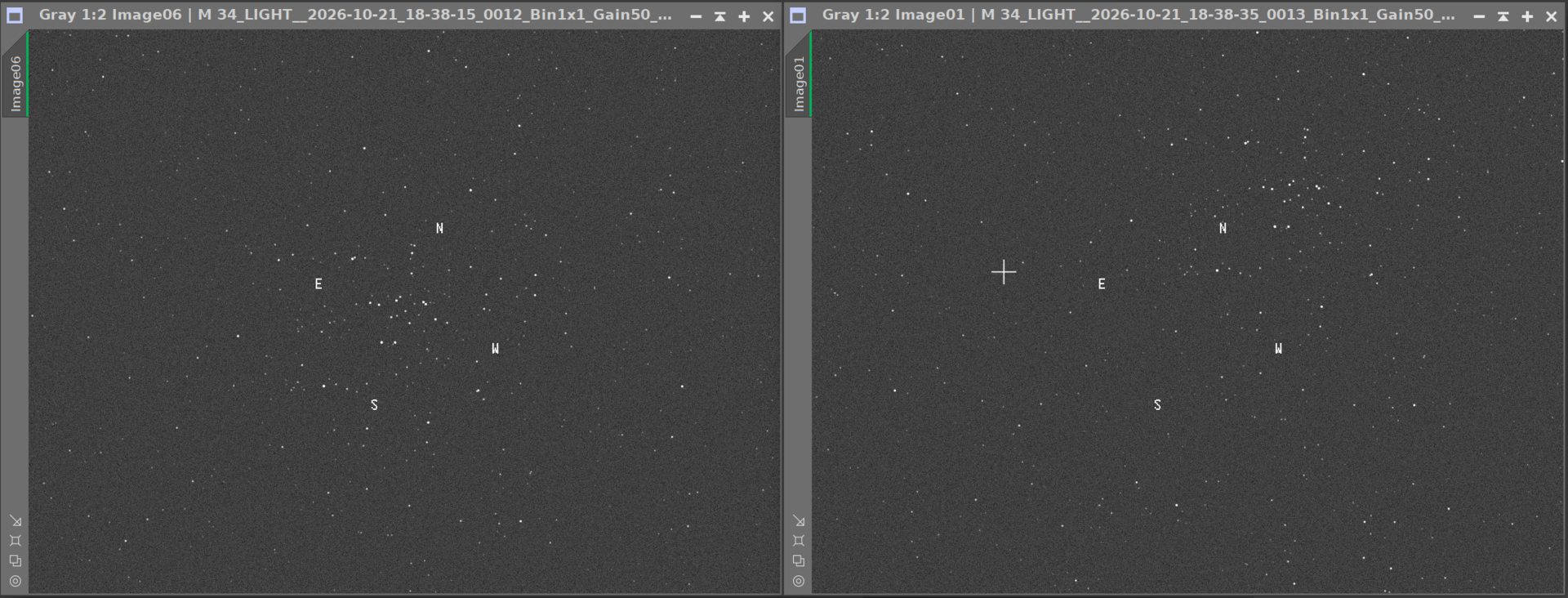The width and height of the screenshot is (1568, 598).
Task: Click the W compass label in Image01
Action: (1278, 349)
